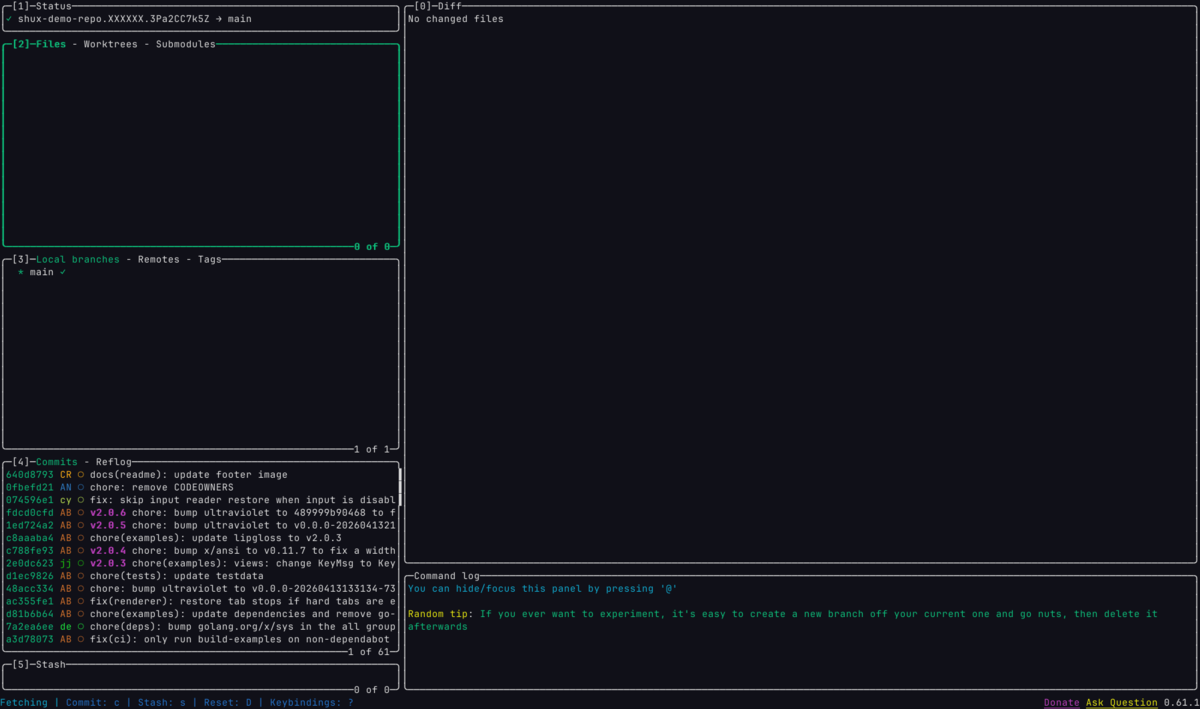Screen dimensions: 1200x709
Task: Click the v2.0.3 tag label
Action: [108, 563]
